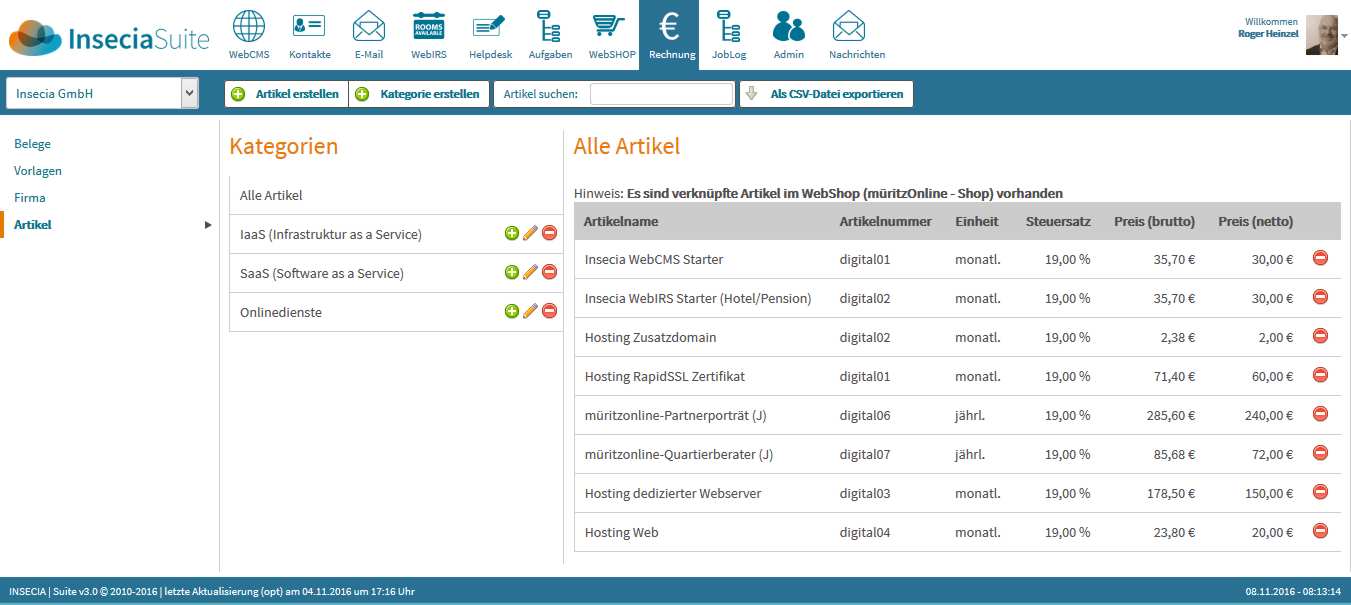1351x605 pixels.
Task: Open the Hosting RapidSSL Zertifikat article
Action: tap(665, 376)
